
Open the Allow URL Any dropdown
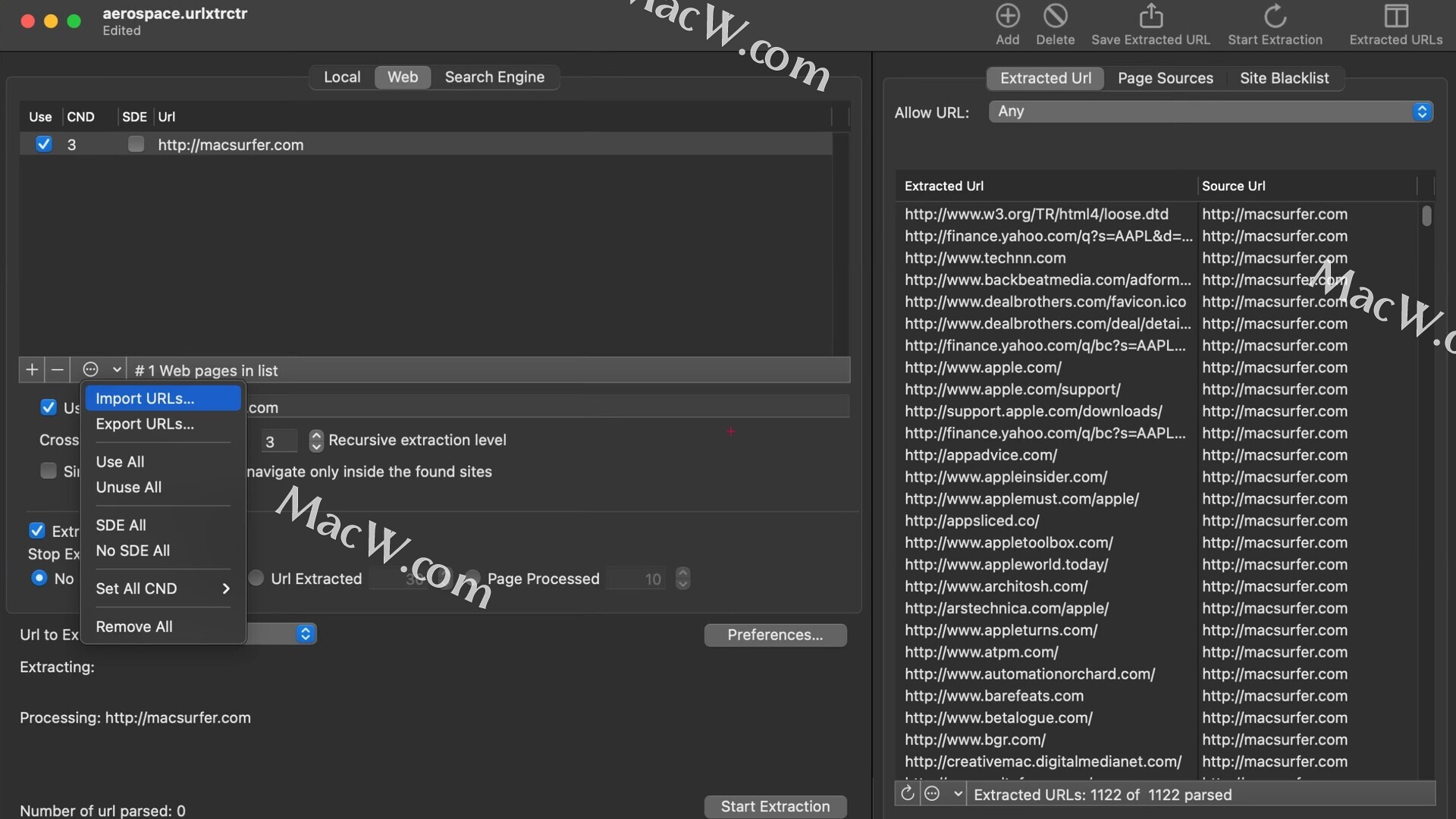[1210, 111]
